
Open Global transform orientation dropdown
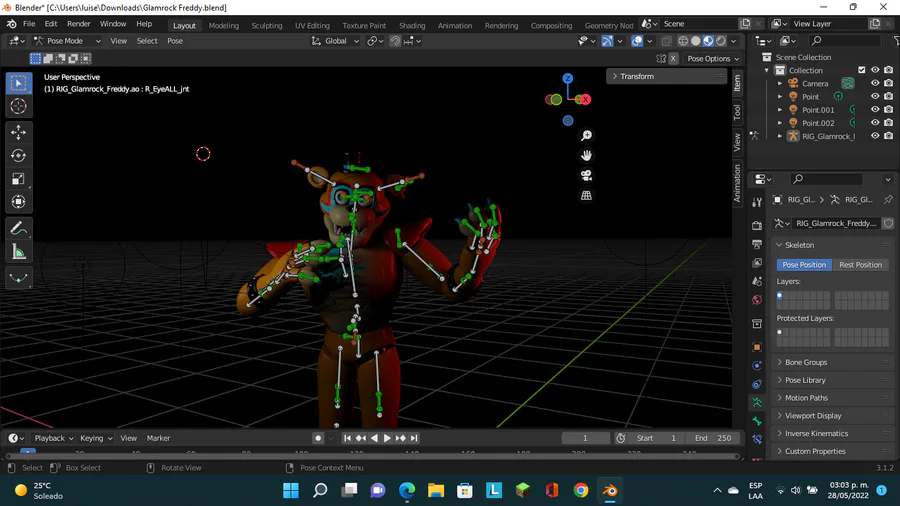pos(335,41)
